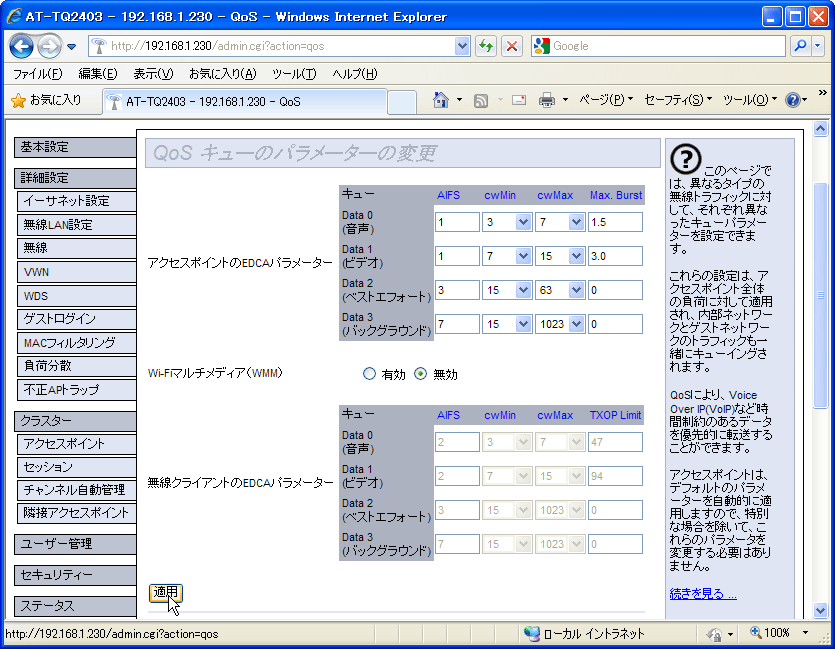This screenshot has width=835, height=649.
Task: Open セーフティ(S) command bar menu
Action: 677,100
